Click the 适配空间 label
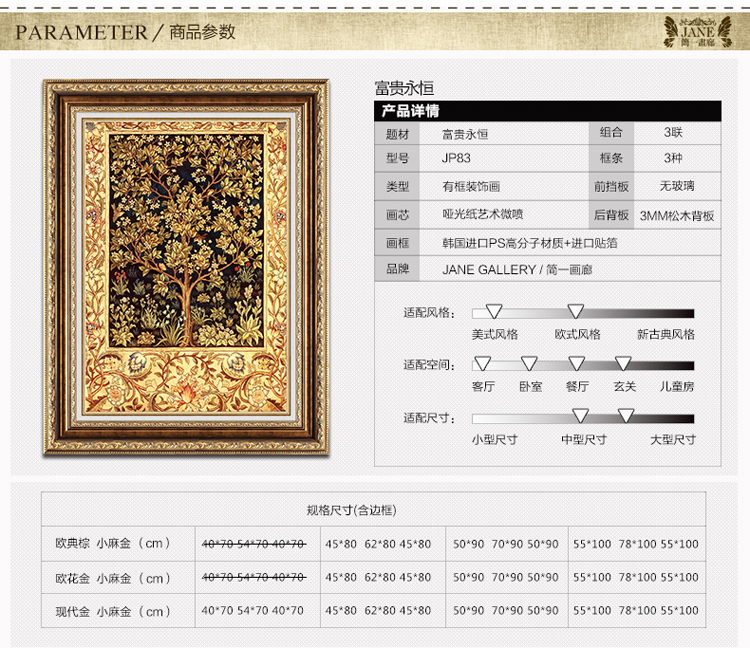The height and width of the screenshot is (648, 750). [x=429, y=365]
